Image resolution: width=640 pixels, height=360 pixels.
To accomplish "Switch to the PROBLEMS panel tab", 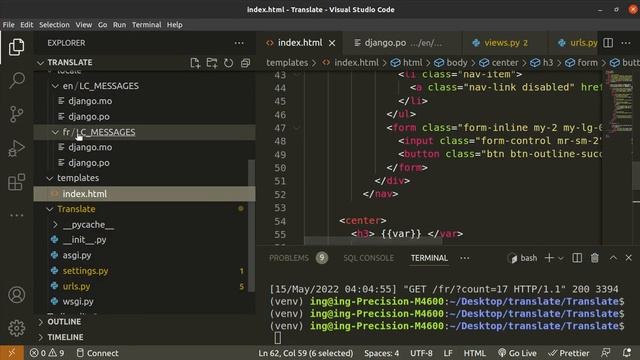I will click(289, 258).
